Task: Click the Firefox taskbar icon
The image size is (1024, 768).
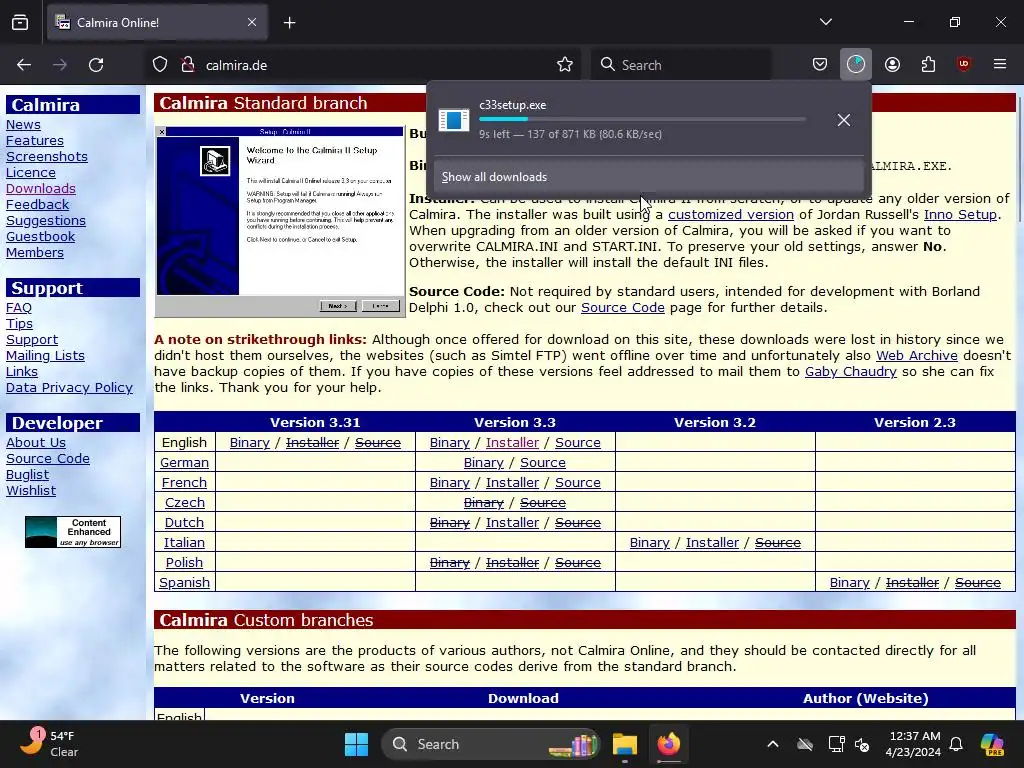Action: 668,744
